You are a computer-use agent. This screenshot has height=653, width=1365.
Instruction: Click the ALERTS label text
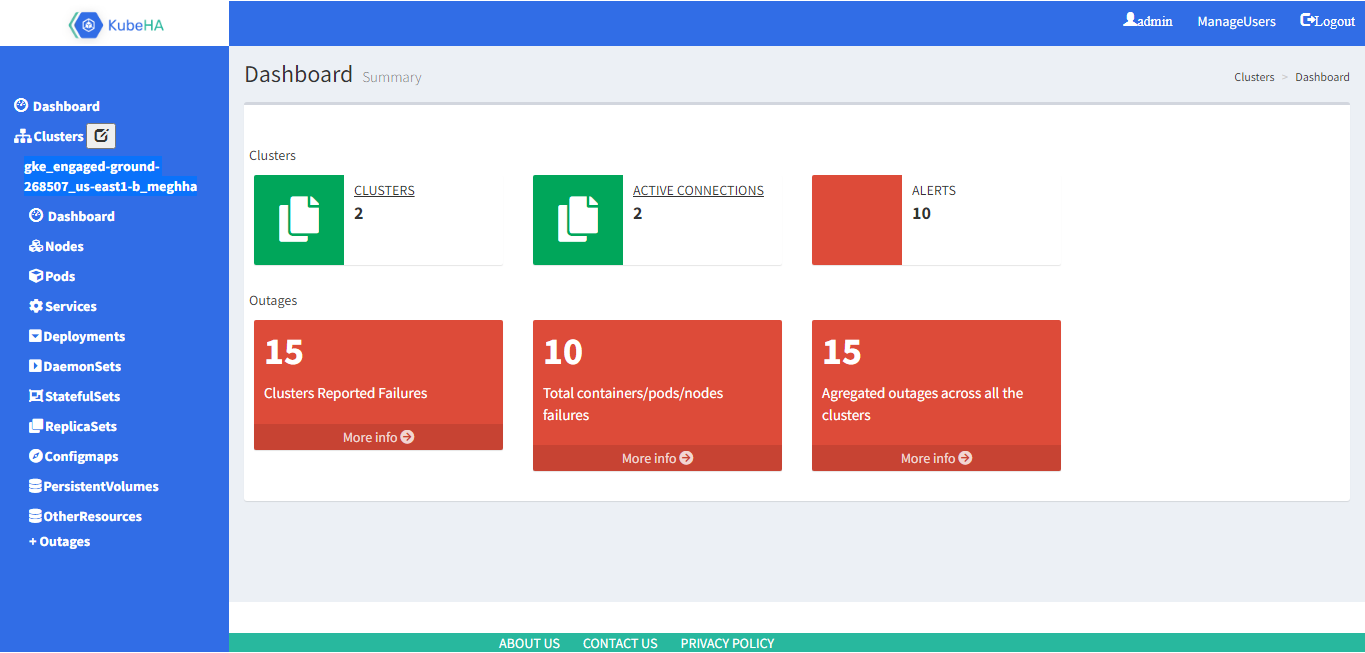pos(934,190)
